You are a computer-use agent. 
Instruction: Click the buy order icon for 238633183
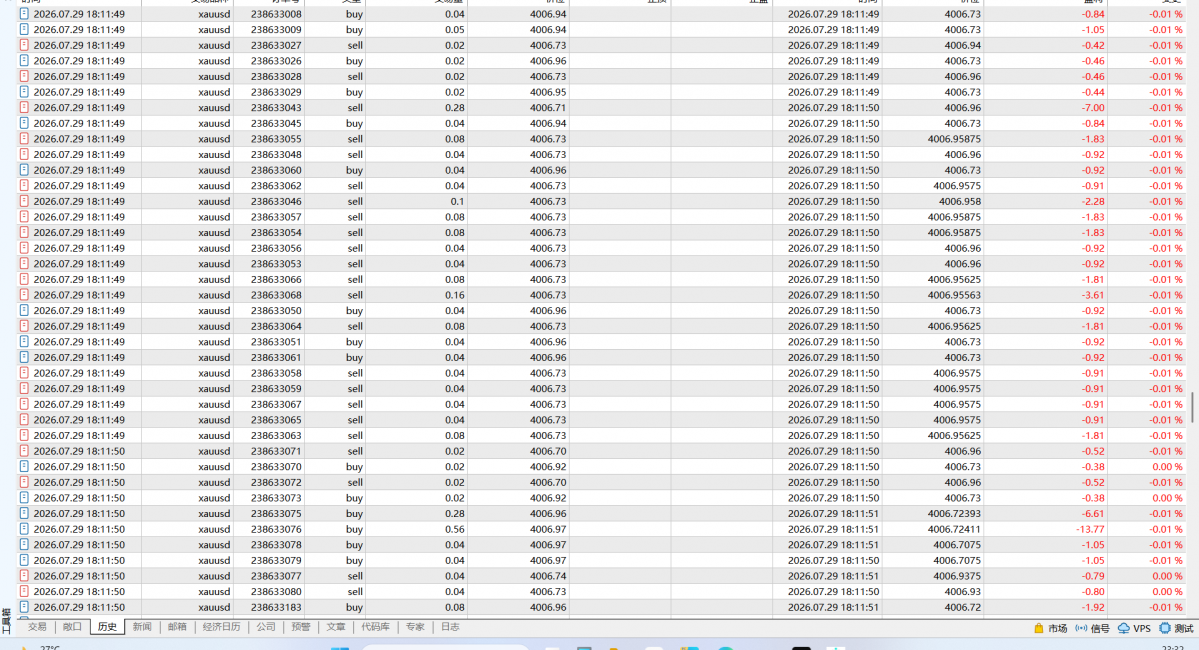point(24,607)
